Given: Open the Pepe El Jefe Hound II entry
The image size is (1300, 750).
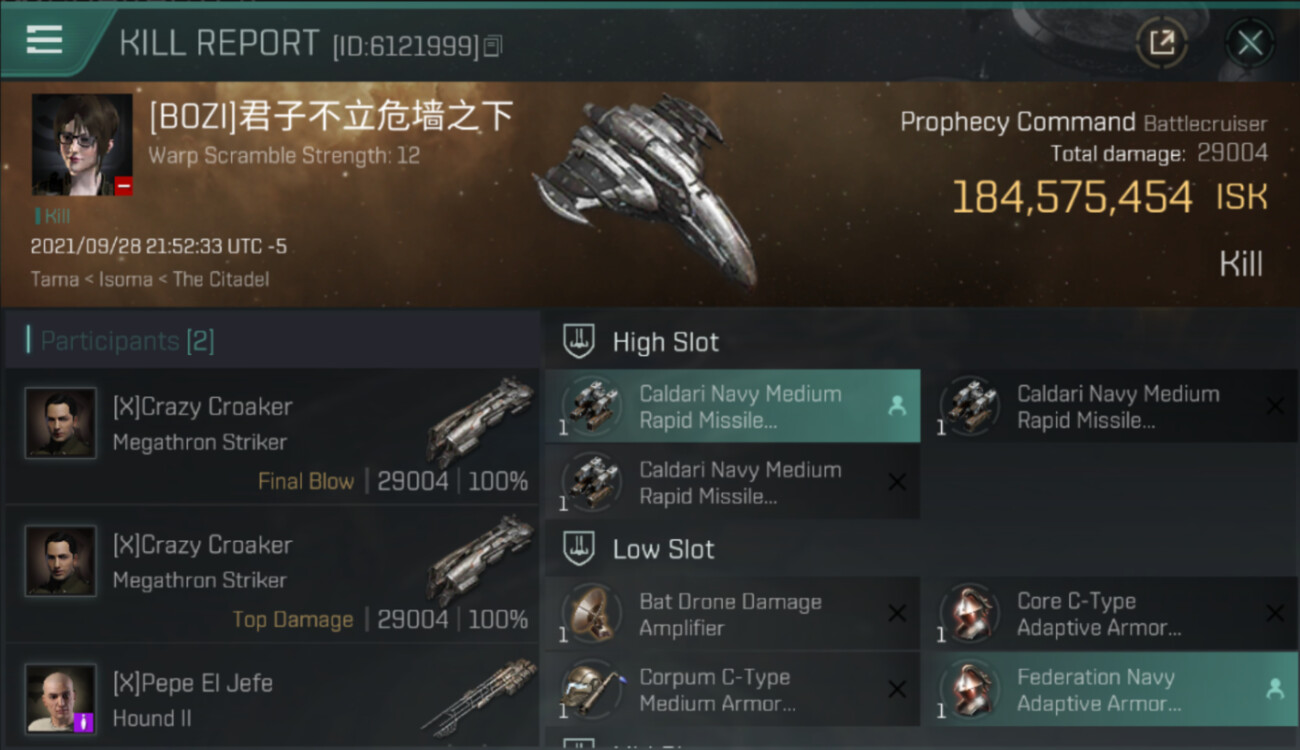Looking at the screenshot, I should pos(272,698).
